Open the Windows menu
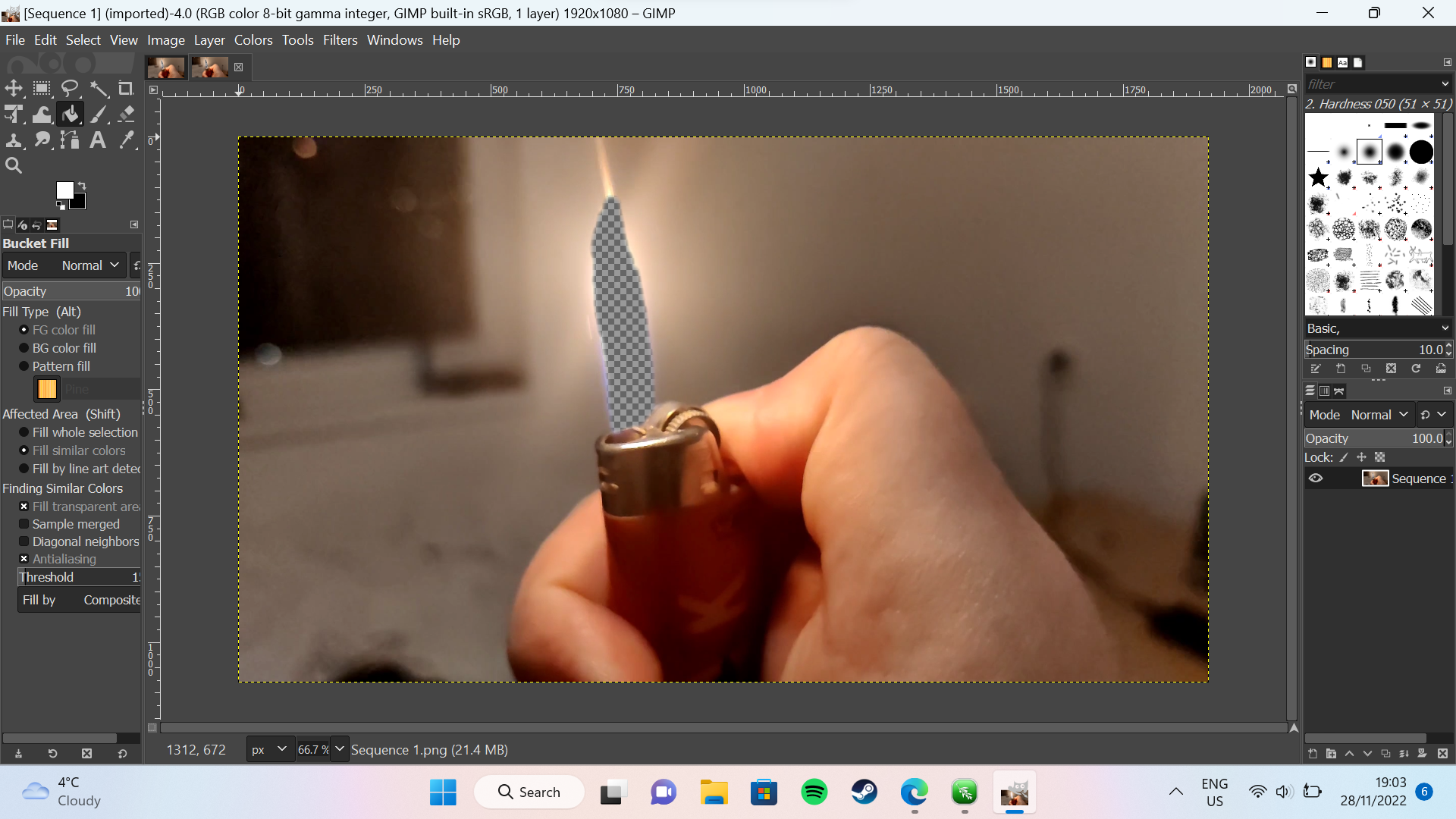1456x819 pixels. 395,40
